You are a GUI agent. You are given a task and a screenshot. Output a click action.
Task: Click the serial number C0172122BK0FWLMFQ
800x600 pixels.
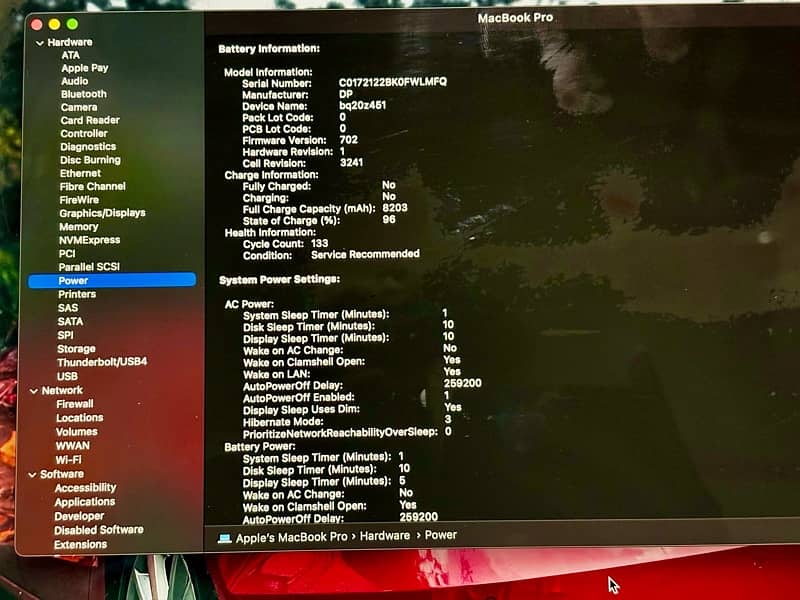[392, 82]
